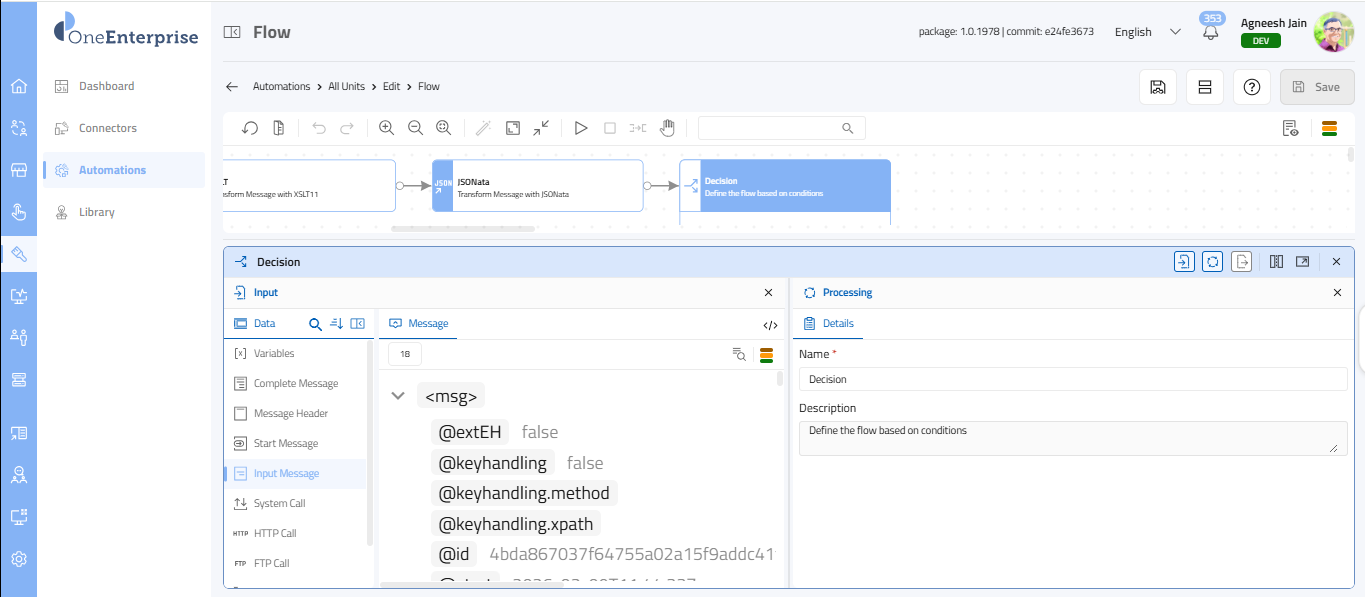Collapse the <msg> node chevron
The height and width of the screenshot is (597, 1365).
pos(398,396)
